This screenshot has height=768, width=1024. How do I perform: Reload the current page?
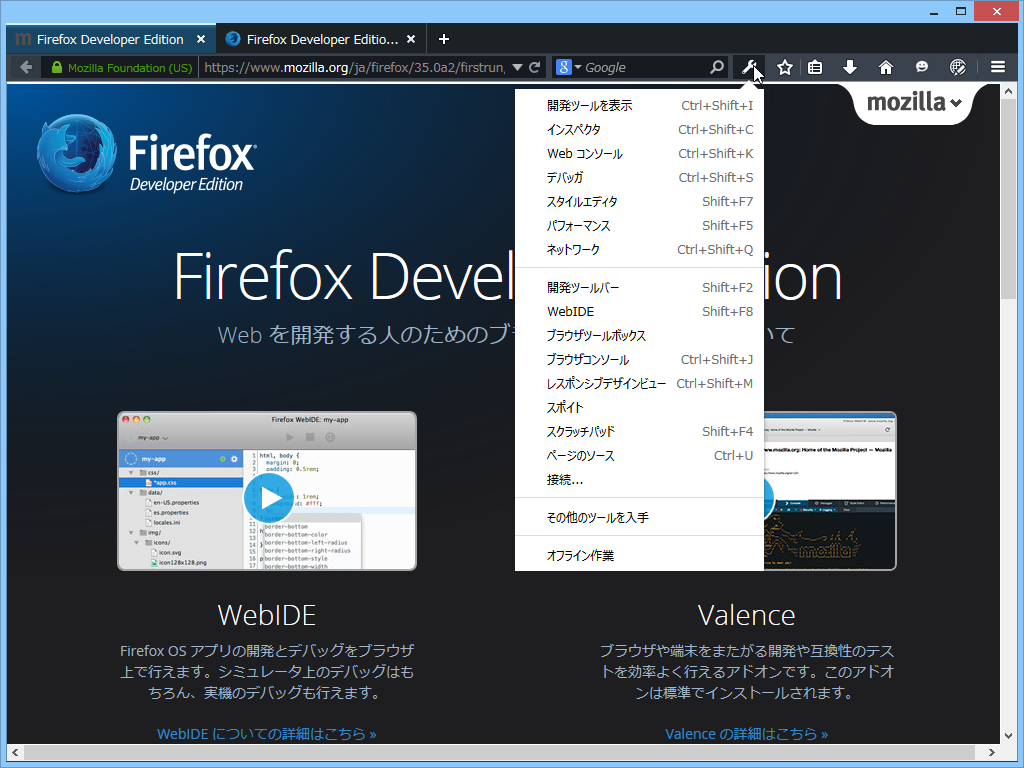(535, 66)
